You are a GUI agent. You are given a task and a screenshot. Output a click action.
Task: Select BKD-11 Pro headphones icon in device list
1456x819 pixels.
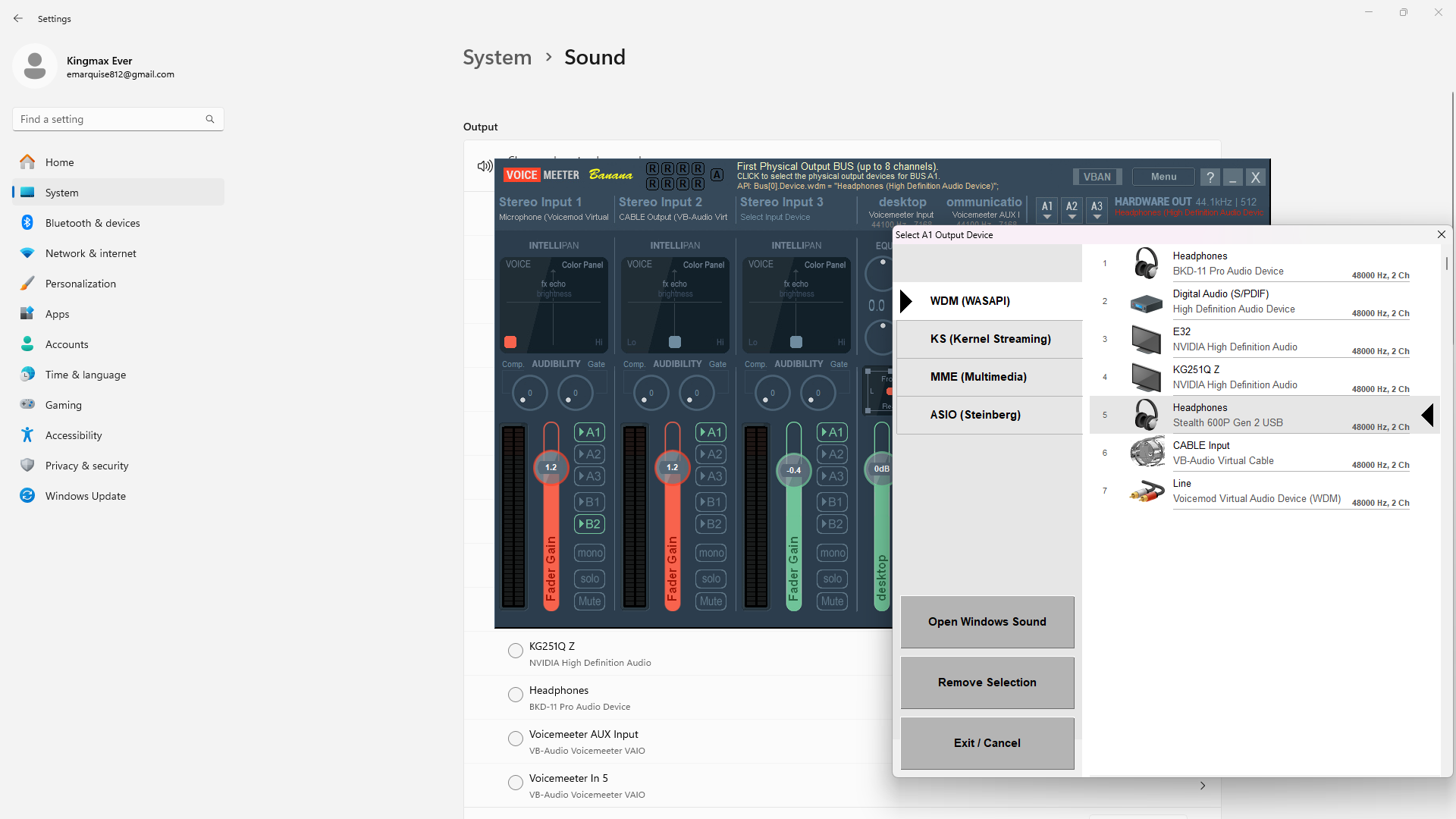coord(1146,263)
